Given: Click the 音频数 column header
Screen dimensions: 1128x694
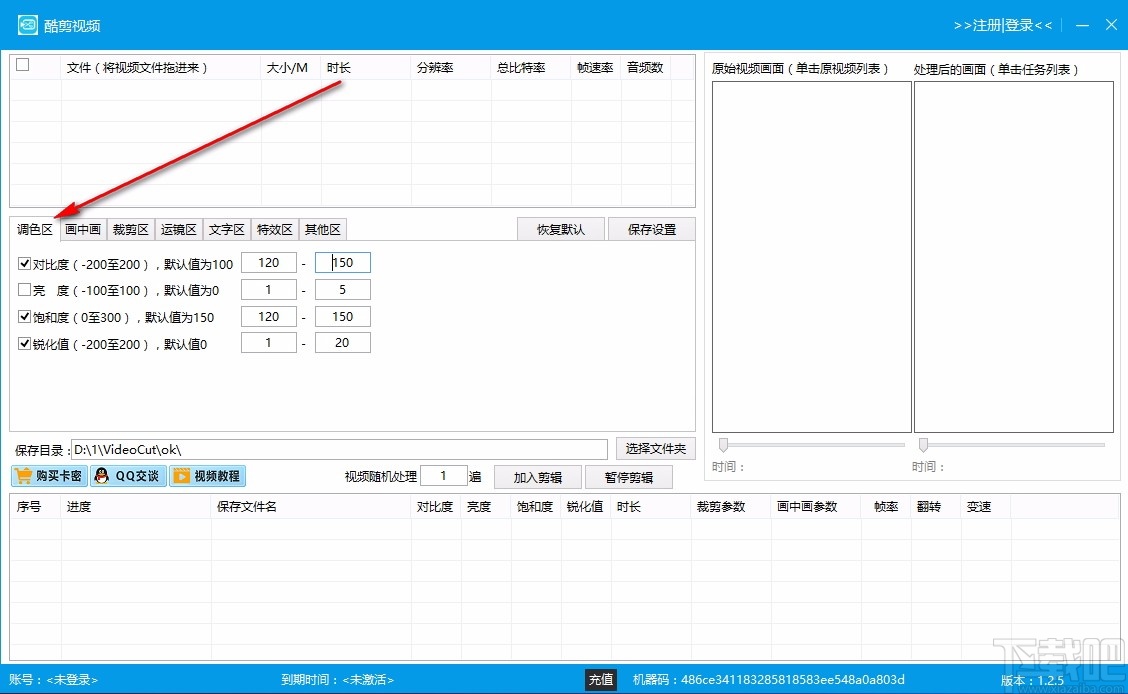Looking at the screenshot, I should tap(646, 68).
